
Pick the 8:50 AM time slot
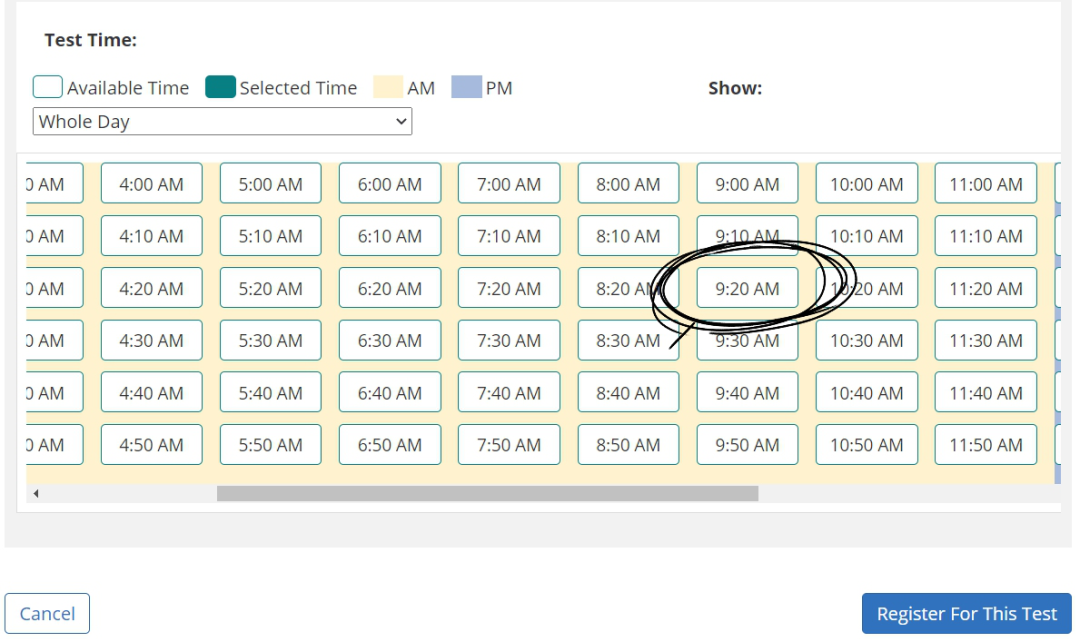point(628,445)
